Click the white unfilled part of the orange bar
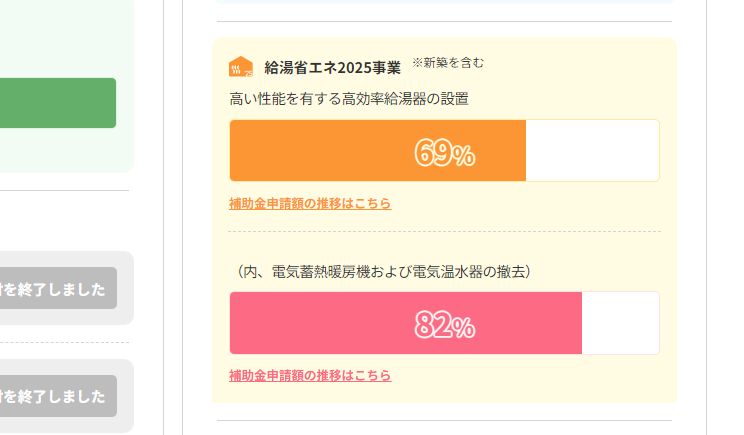 pos(592,151)
